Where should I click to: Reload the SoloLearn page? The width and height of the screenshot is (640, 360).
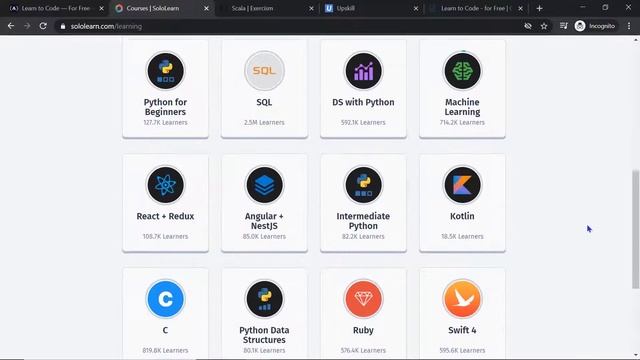tap(43, 26)
